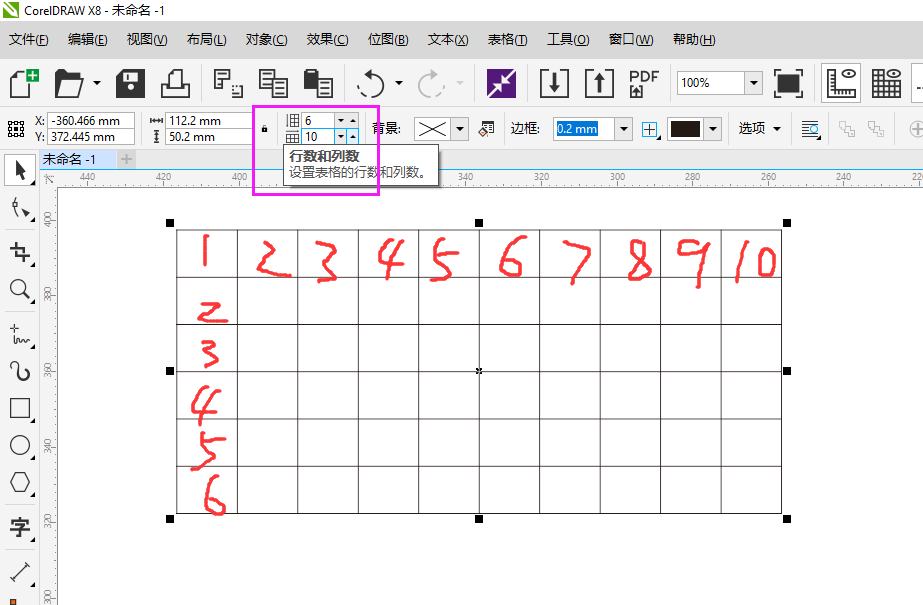923x605 pixels.
Task: Click the Print icon
Action: pos(175,83)
